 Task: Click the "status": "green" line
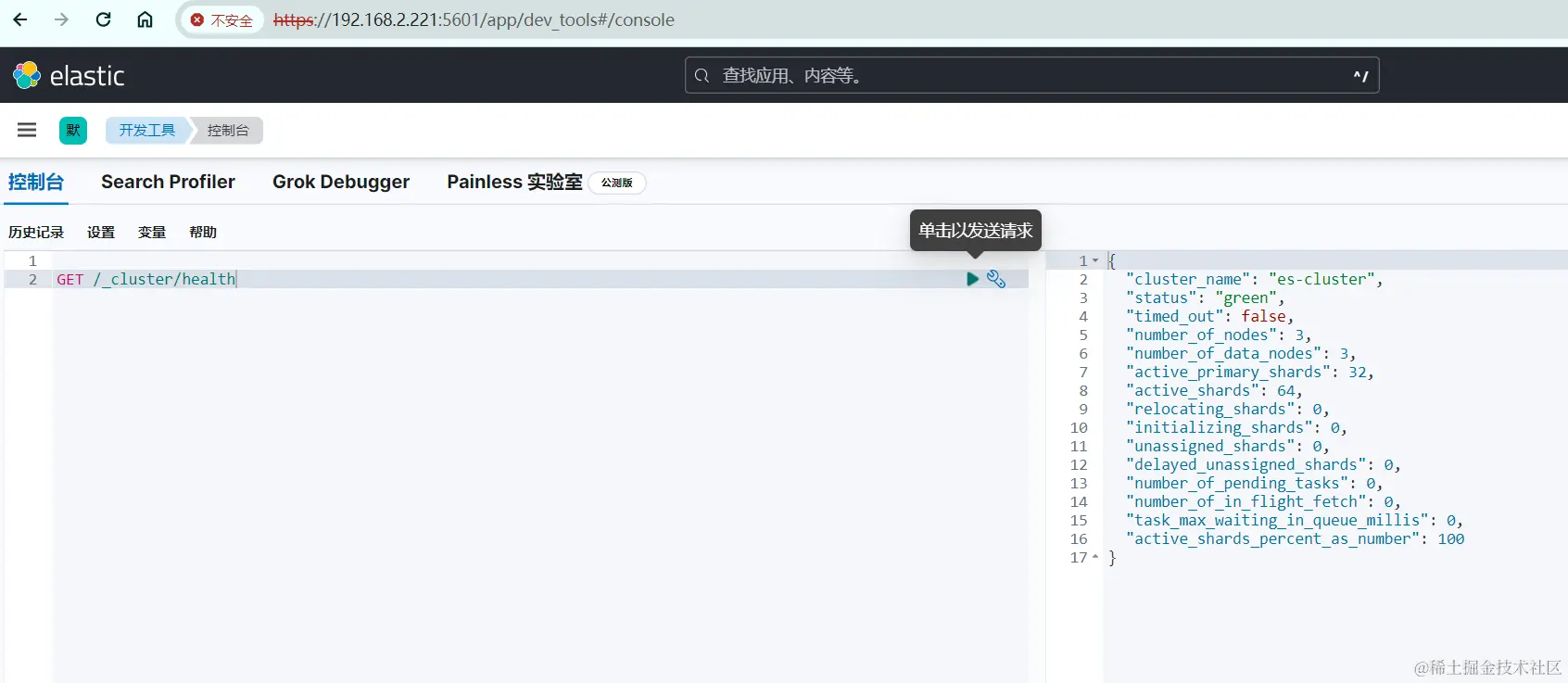pyautogui.click(x=1205, y=297)
